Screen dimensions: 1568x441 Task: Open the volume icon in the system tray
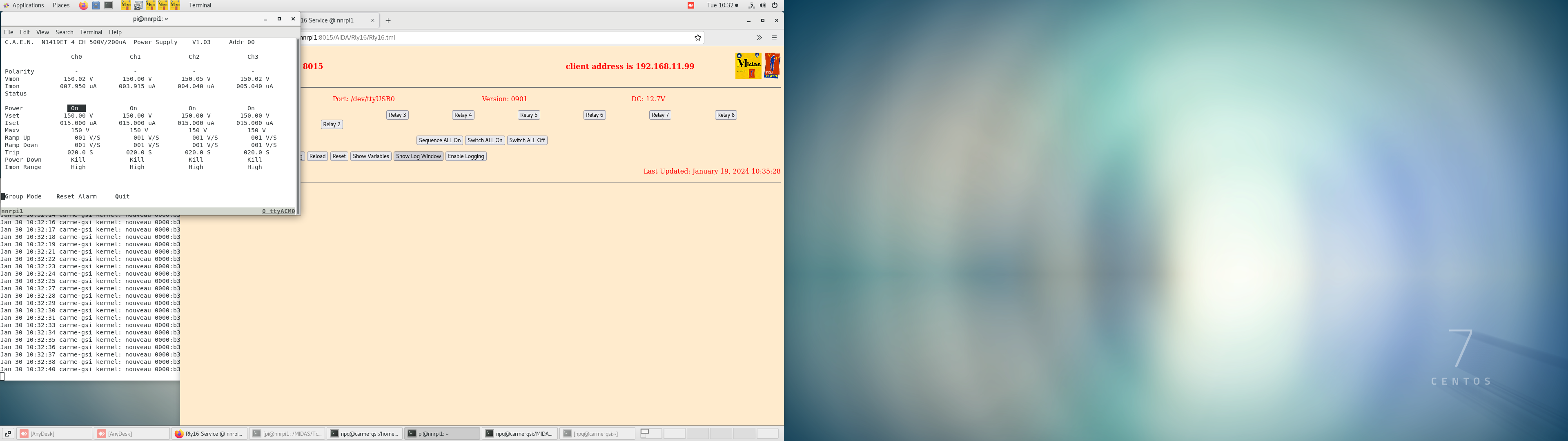762,5
